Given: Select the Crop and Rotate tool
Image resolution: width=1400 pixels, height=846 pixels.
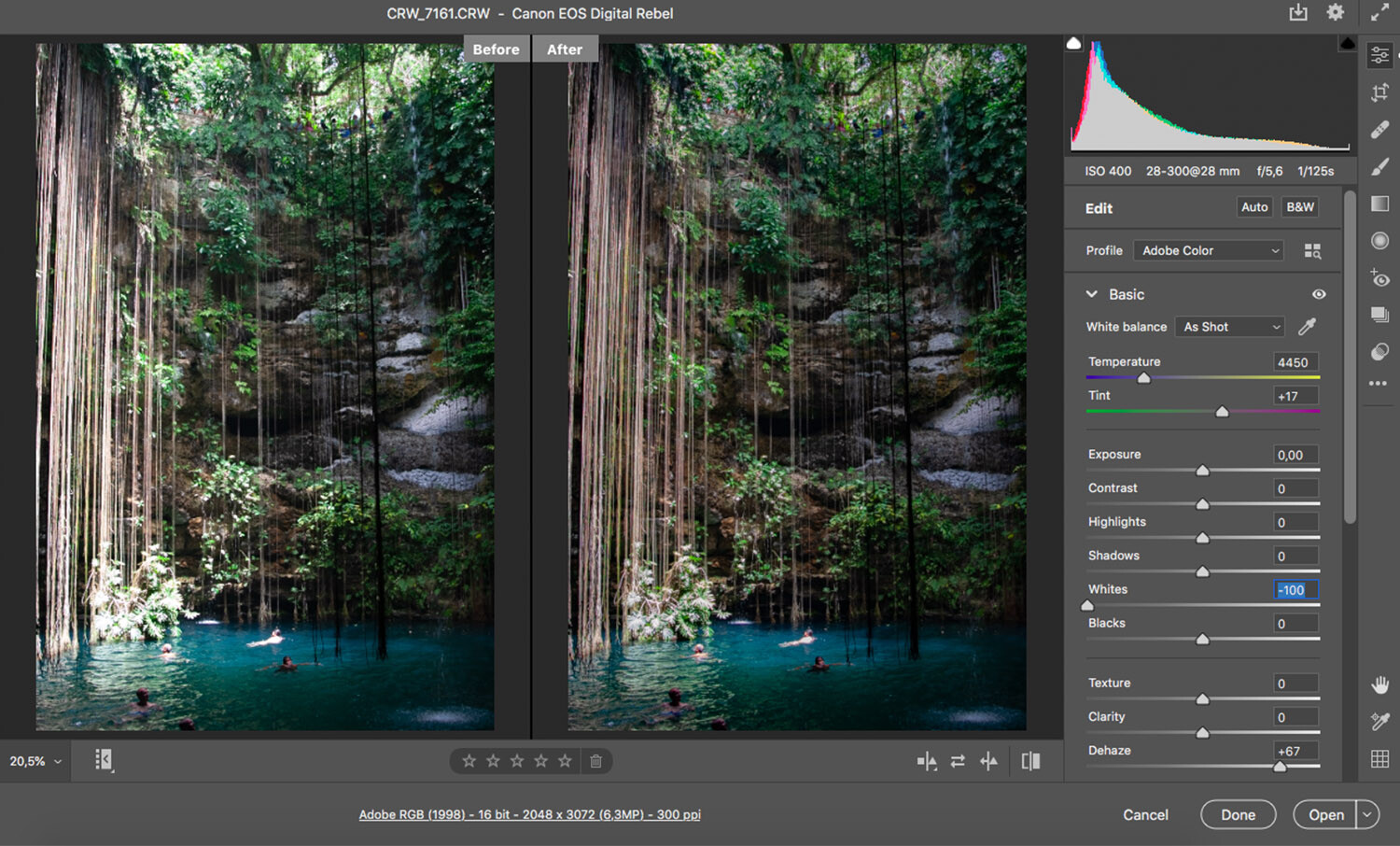Looking at the screenshot, I should (x=1379, y=92).
